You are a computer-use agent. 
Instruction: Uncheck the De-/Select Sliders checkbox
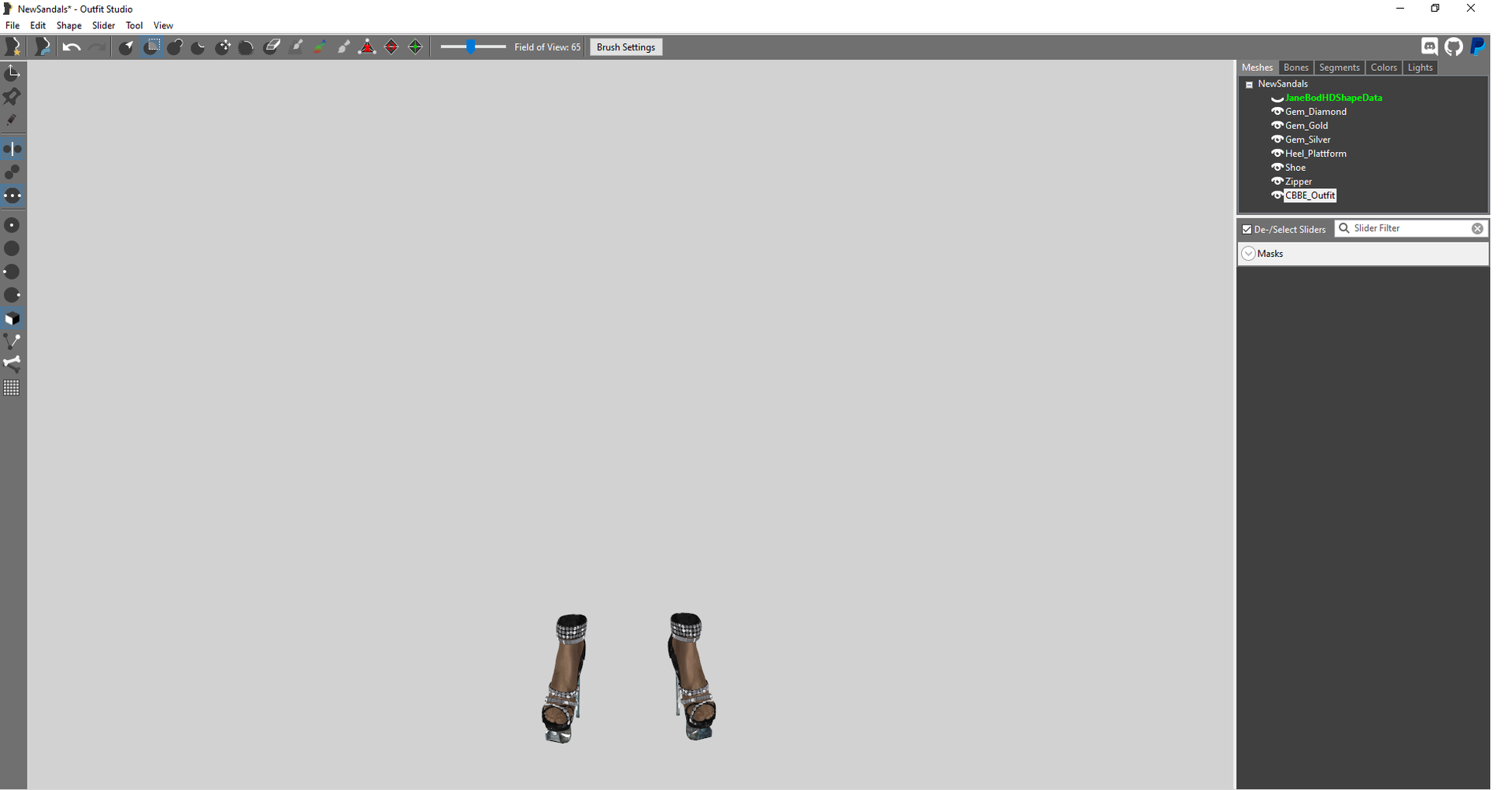point(1247,230)
